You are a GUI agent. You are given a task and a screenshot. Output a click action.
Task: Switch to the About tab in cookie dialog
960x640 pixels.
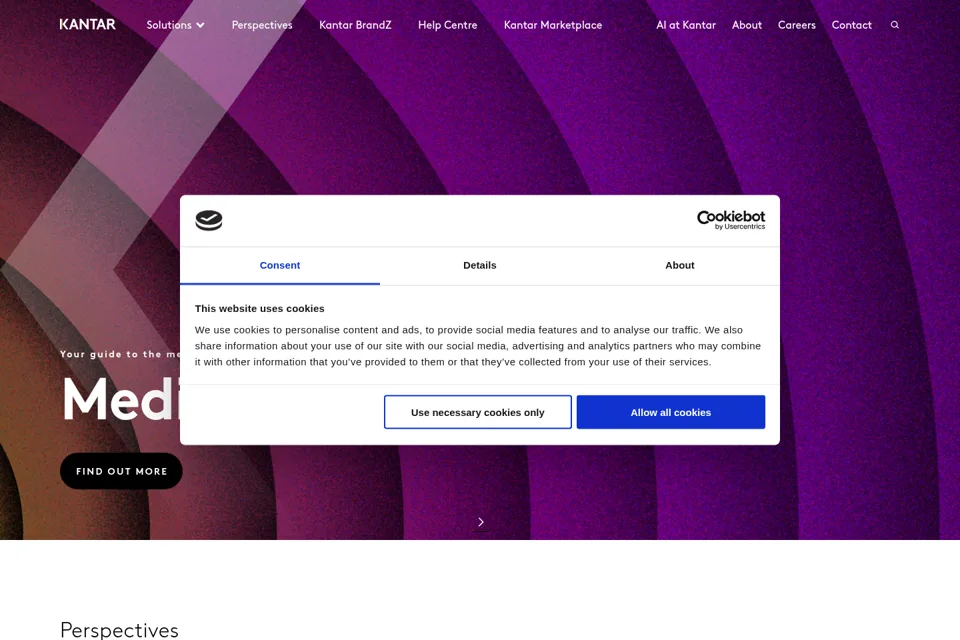click(680, 266)
